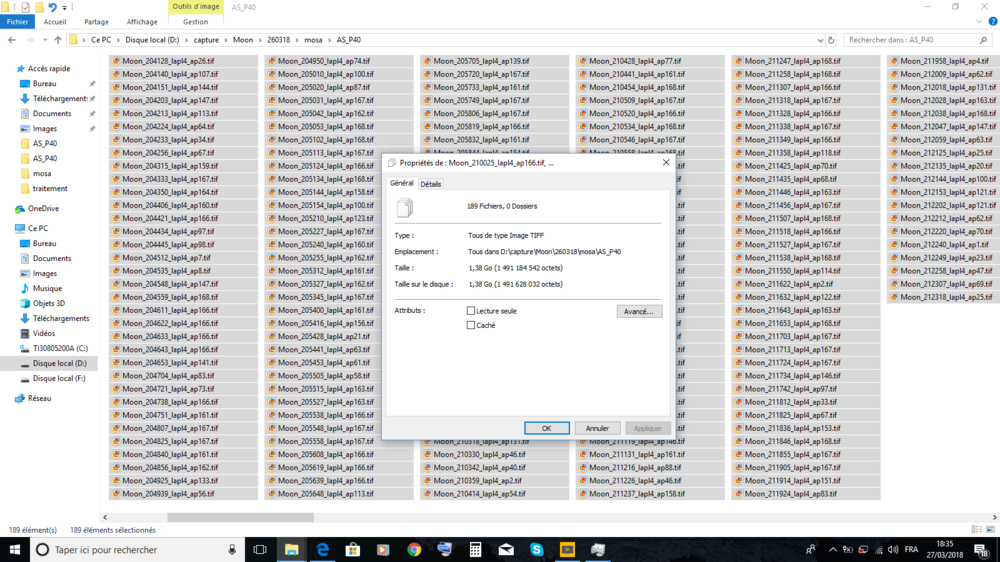Open the Affichage ribbon tab
The height and width of the screenshot is (562, 1000).
142,22
